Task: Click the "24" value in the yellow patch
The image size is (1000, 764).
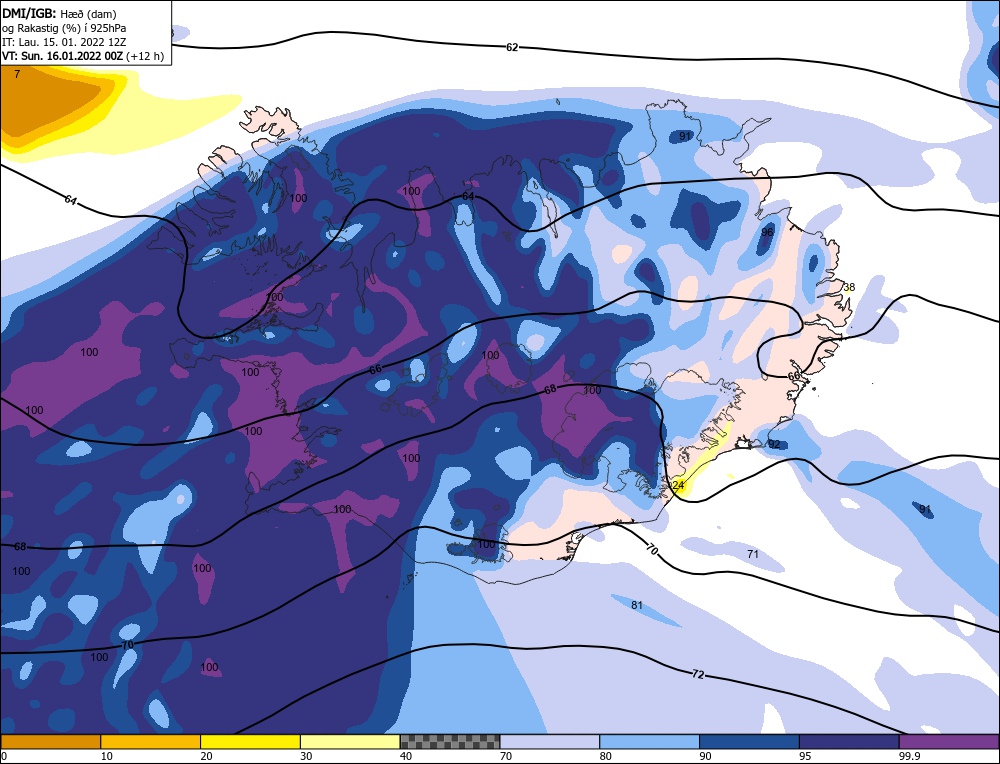Action: (x=678, y=485)
